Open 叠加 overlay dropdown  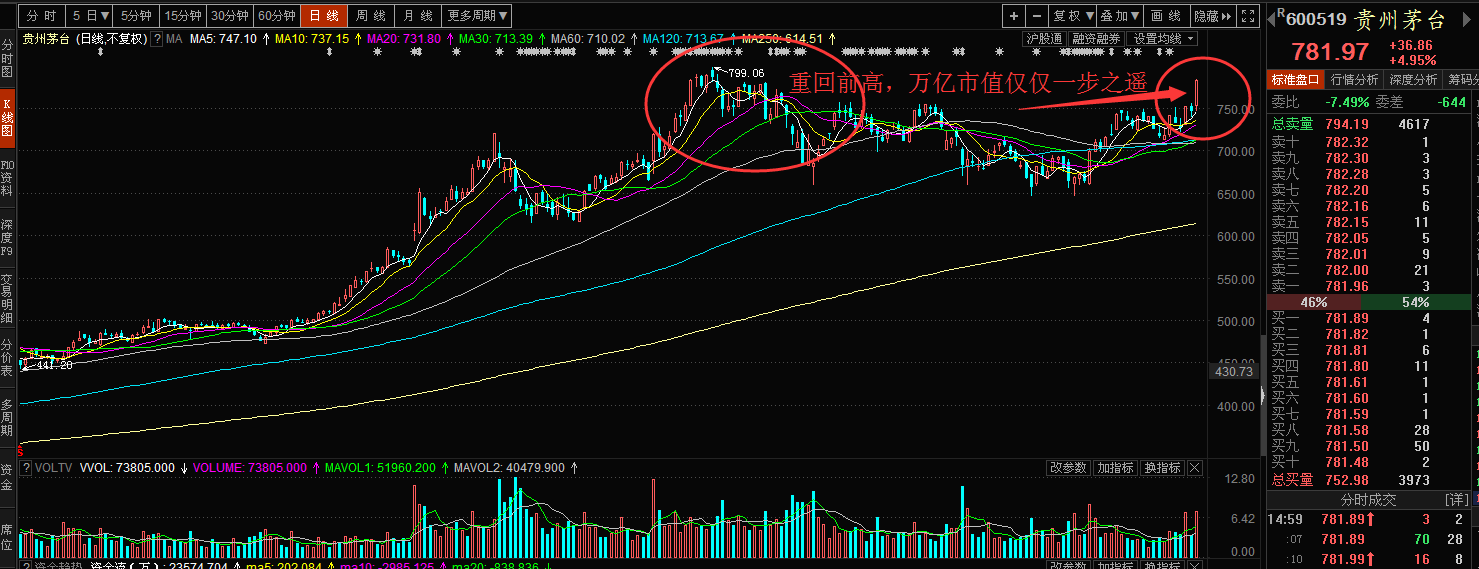(x=1120, y=16)
